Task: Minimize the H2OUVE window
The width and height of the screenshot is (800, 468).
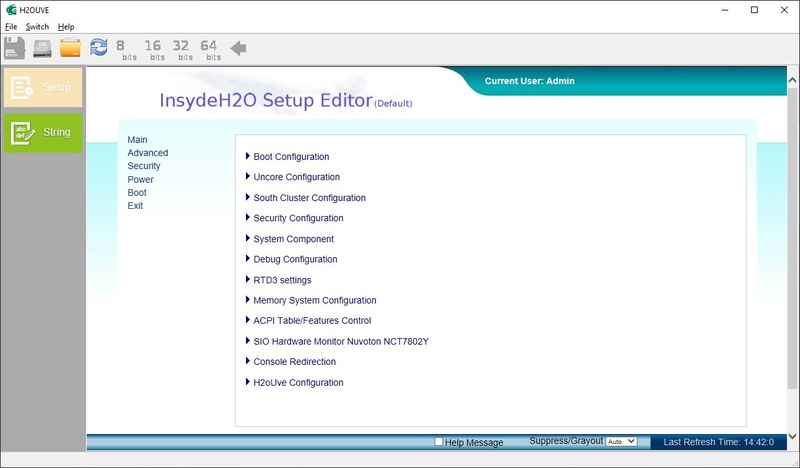Action: point(724,10)
